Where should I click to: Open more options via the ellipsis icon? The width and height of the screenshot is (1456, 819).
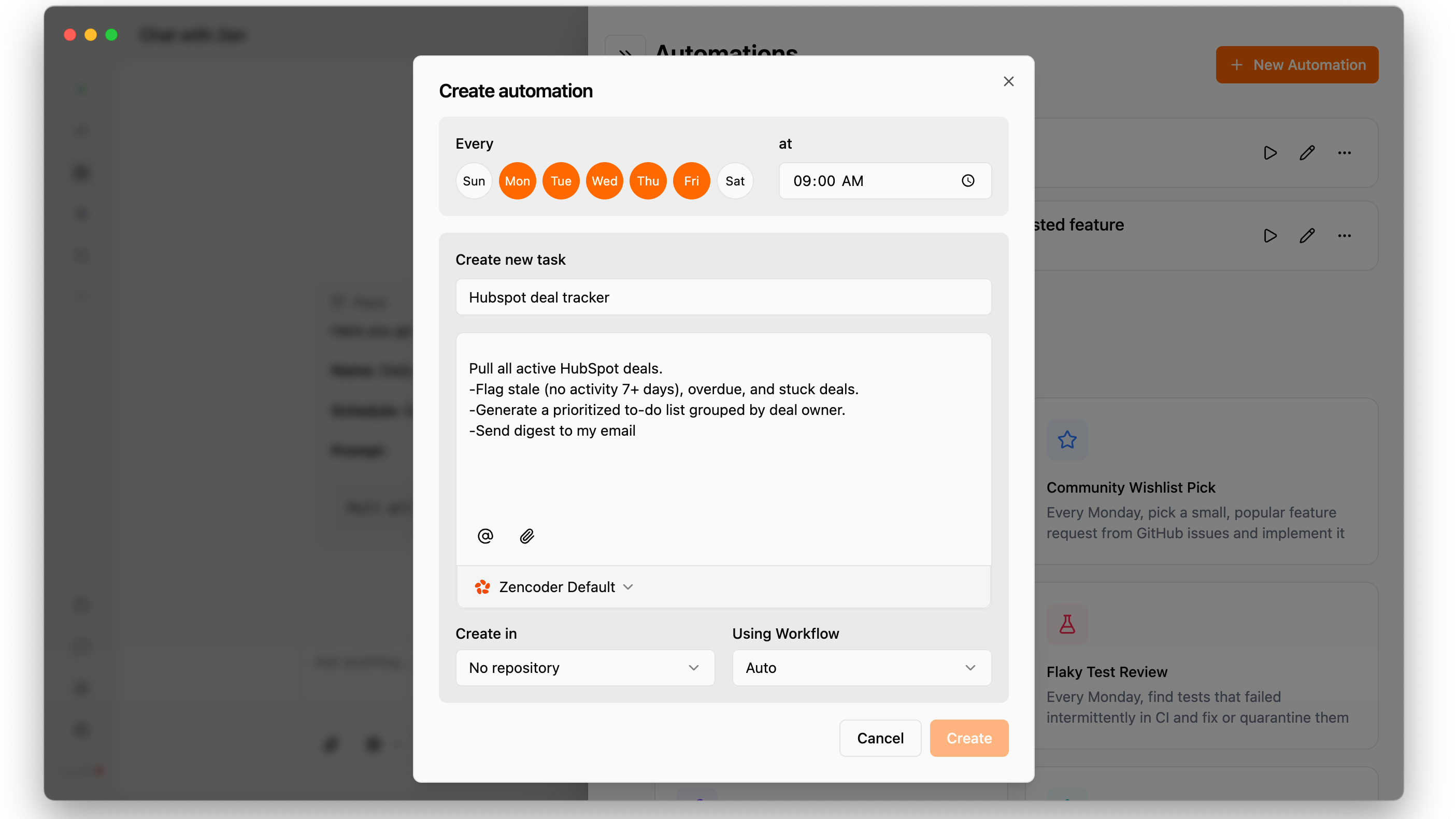[x=1345, y=153]
